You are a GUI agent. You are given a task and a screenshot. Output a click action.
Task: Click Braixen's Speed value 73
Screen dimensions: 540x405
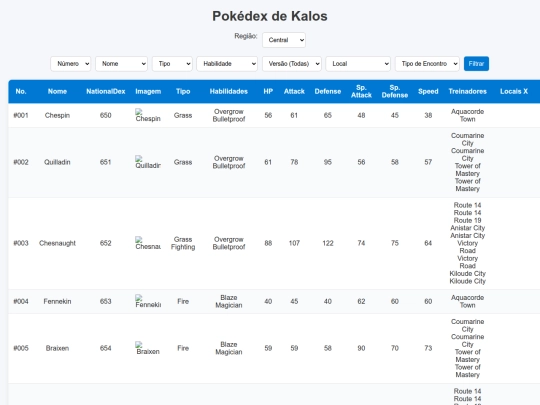point(428,348)
